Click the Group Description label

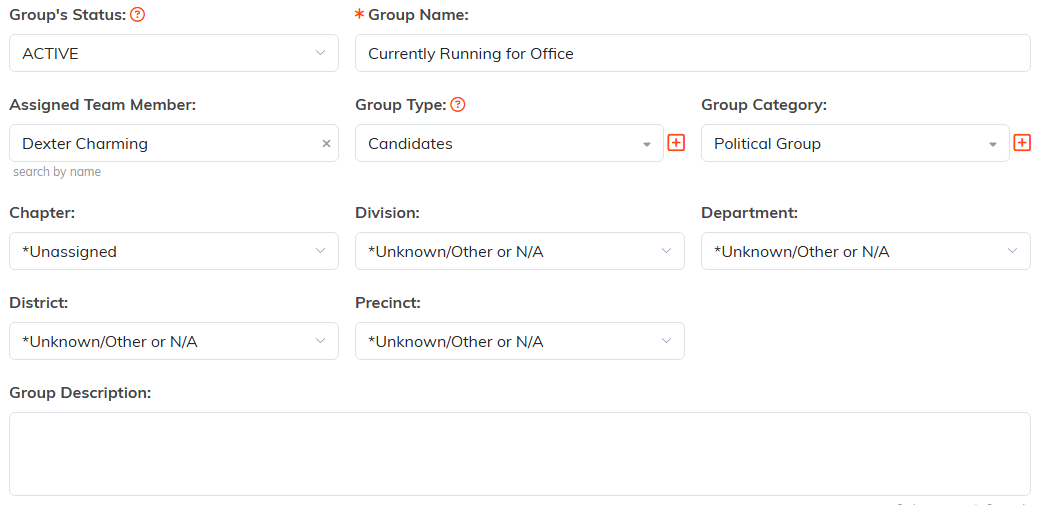(x=80, y=393)
